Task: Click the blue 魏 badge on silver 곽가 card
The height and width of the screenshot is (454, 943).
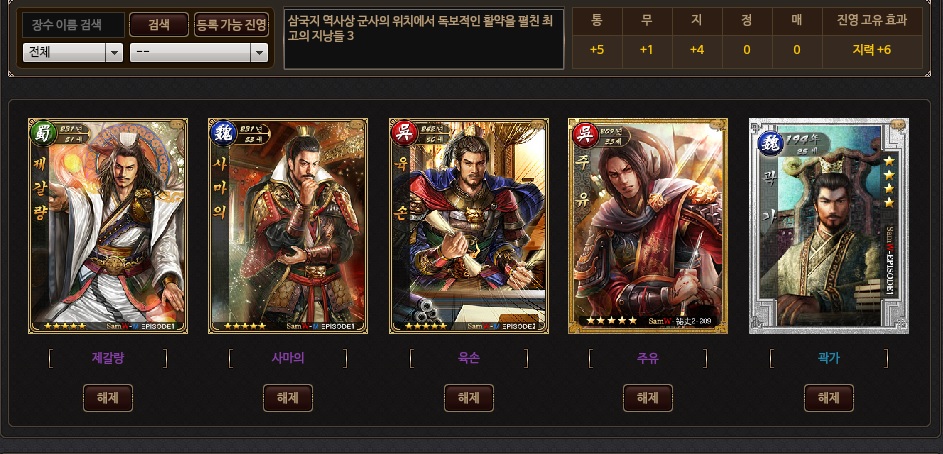Action: point(770,144)
